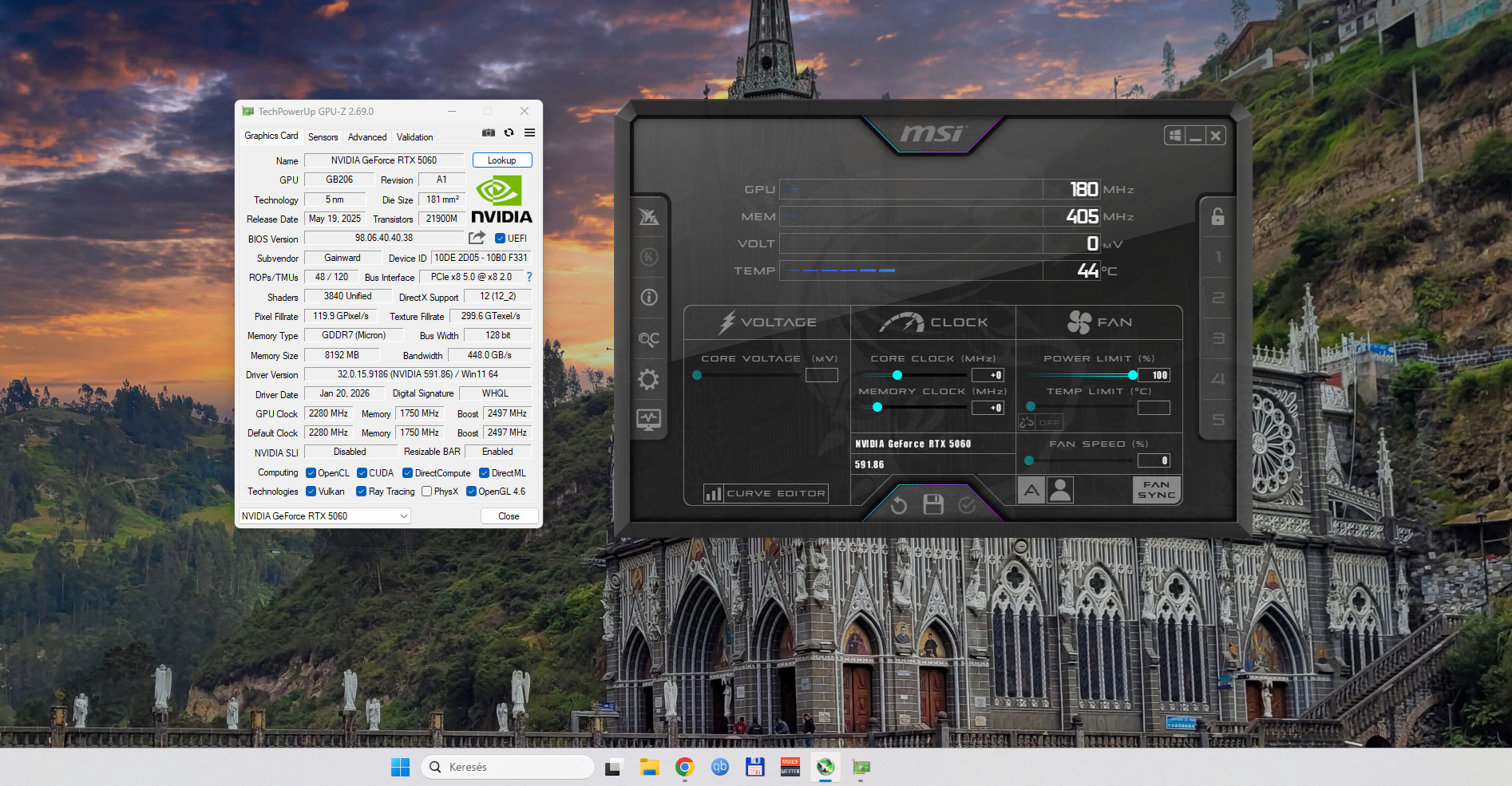Click the Memory Clock value field
This screenshot has width=1512, height=786.
pos(988,408)
